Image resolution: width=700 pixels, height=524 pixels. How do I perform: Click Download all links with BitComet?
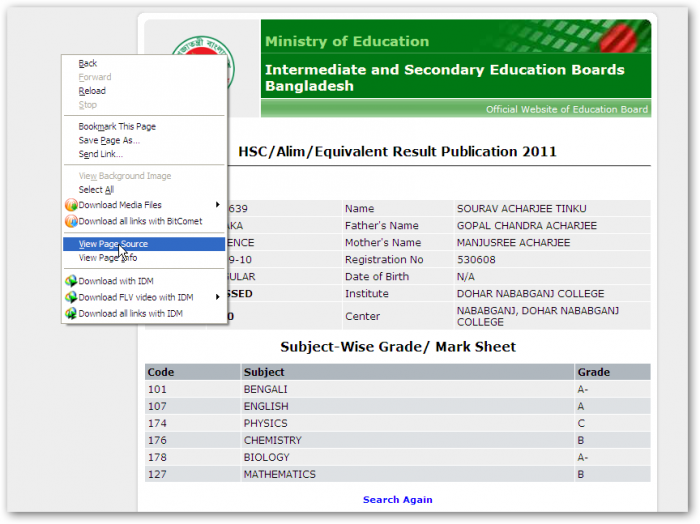[144, 221]
